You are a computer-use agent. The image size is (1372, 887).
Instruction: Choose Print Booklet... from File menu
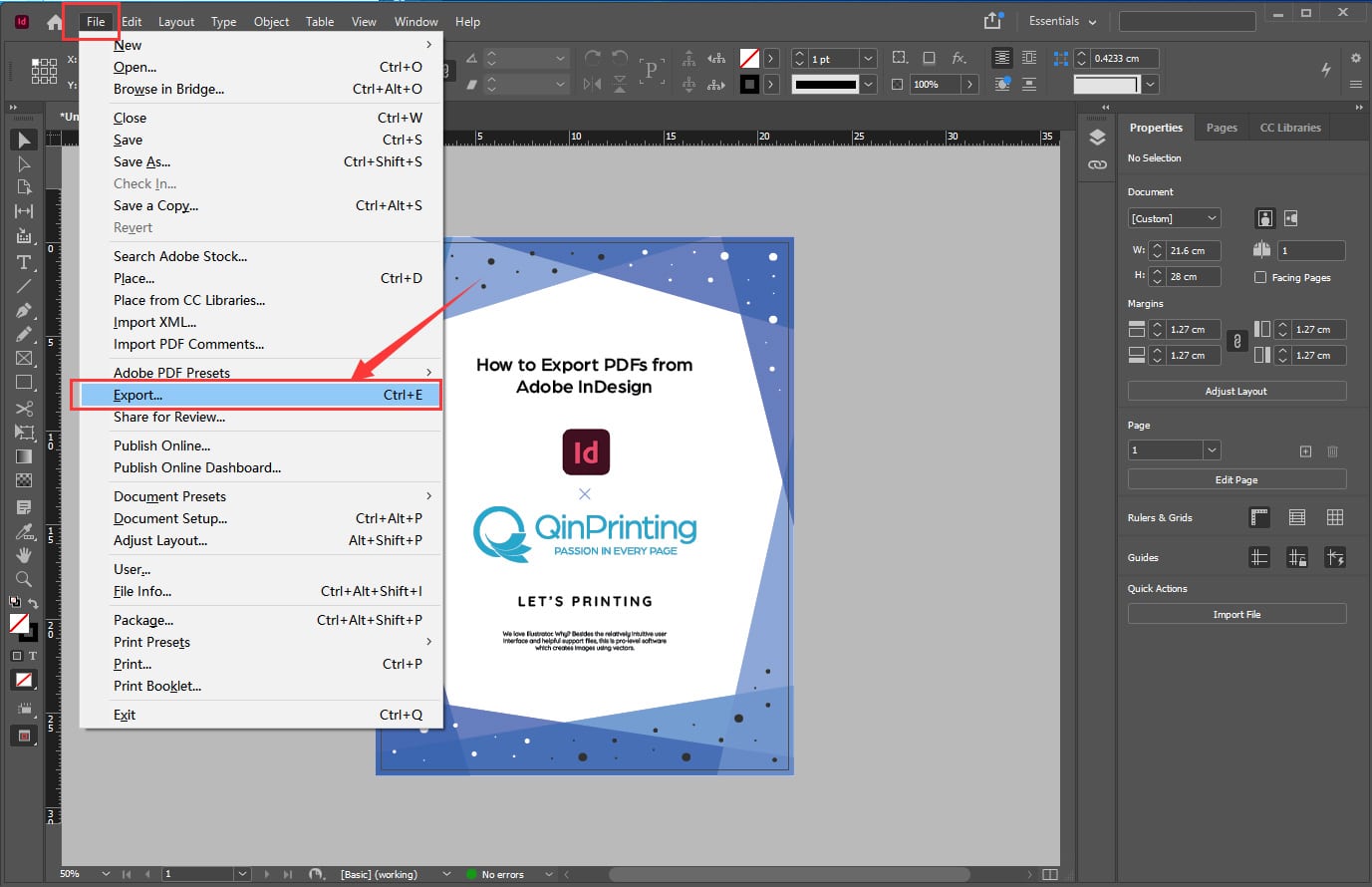click(x=261, y=686)
